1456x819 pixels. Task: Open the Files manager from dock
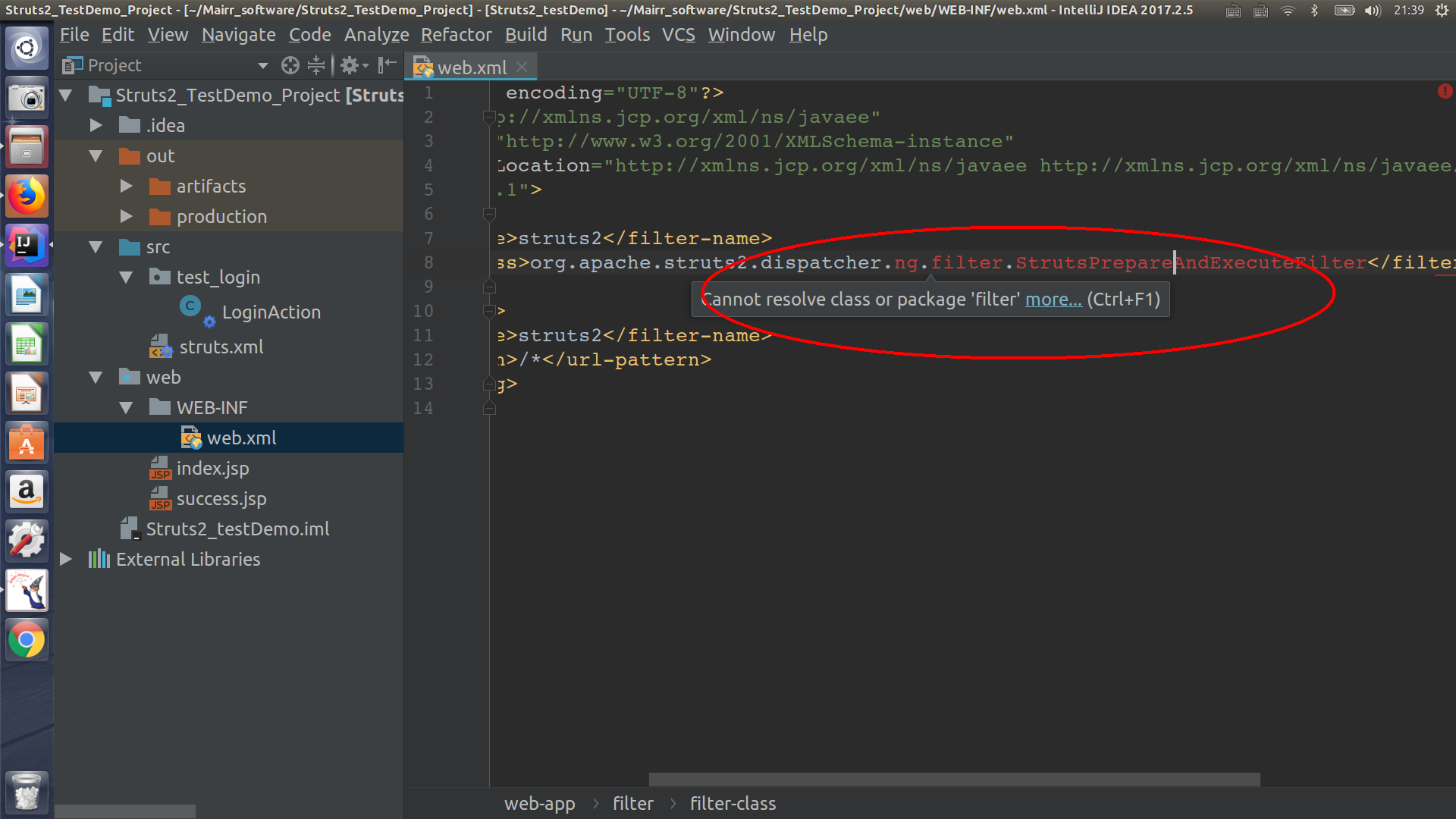[27, 147]
